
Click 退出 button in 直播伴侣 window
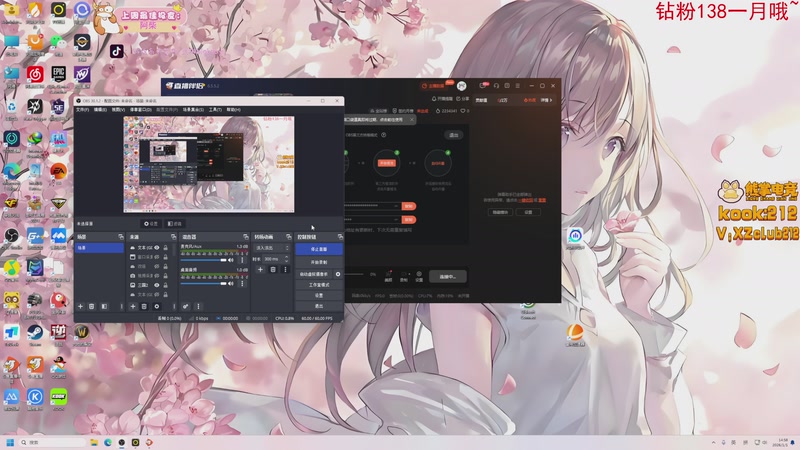(454, 135)
